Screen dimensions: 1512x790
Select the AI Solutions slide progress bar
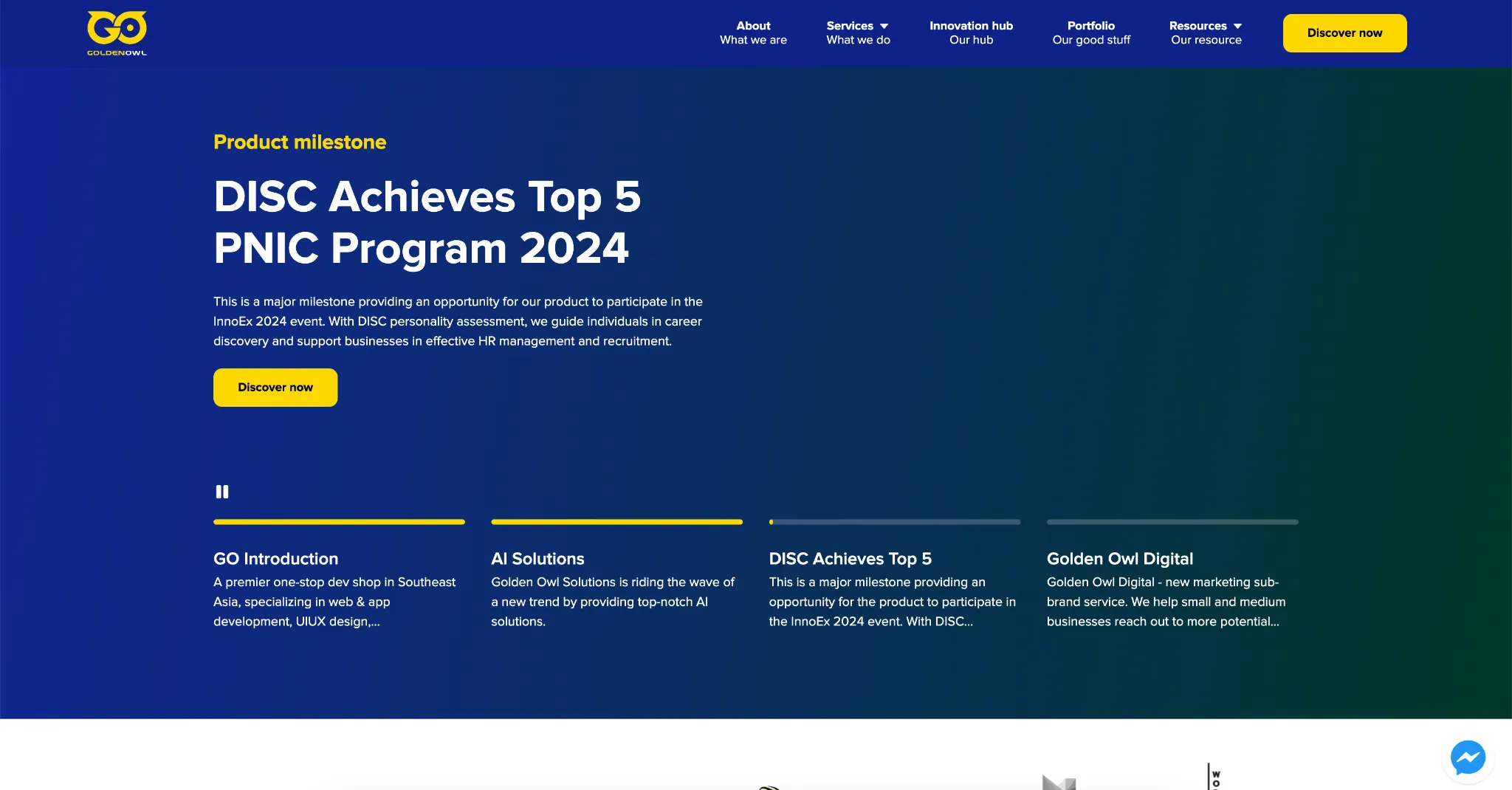616,522
